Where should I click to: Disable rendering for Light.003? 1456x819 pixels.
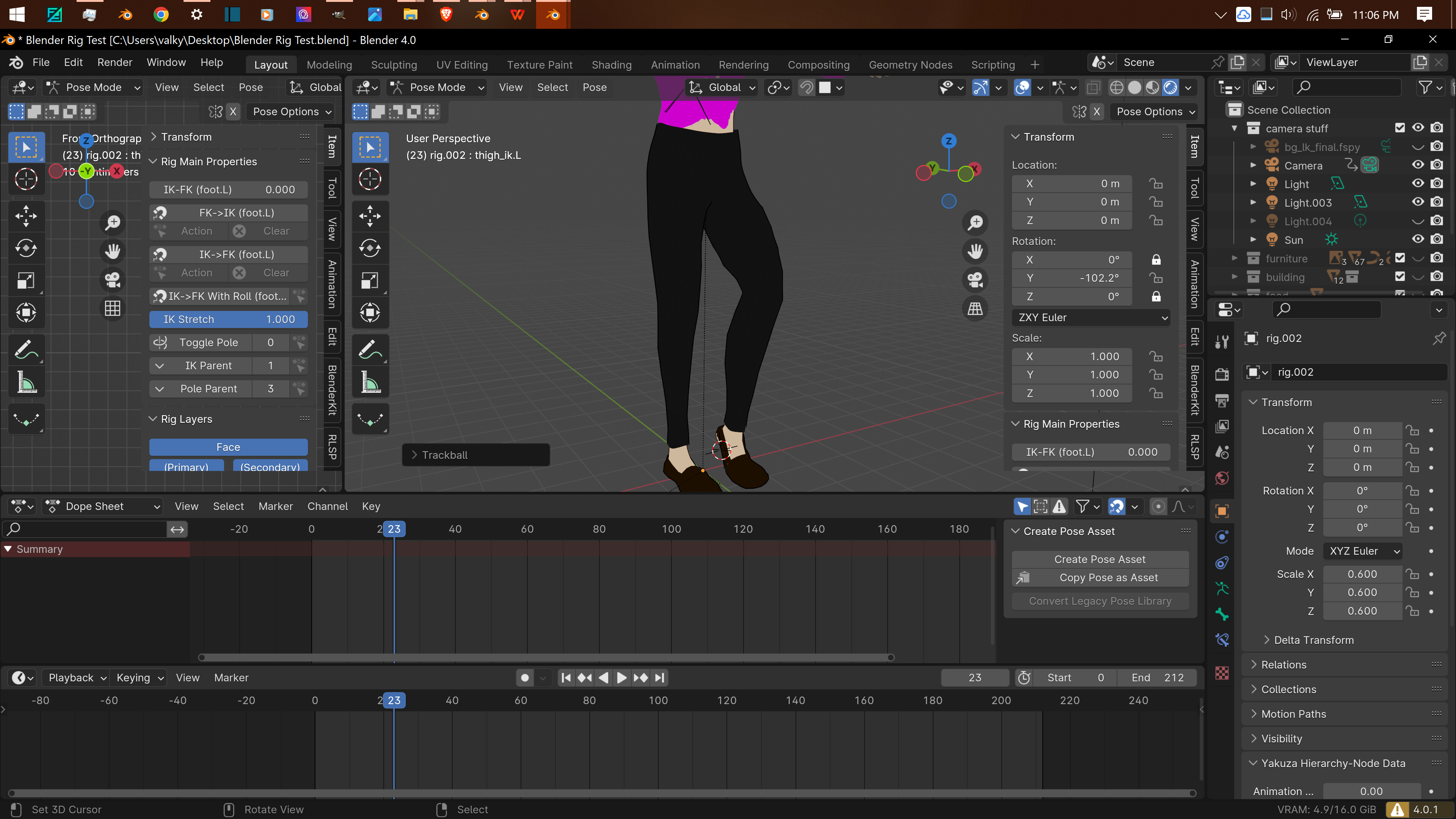tap(1437, 202)
